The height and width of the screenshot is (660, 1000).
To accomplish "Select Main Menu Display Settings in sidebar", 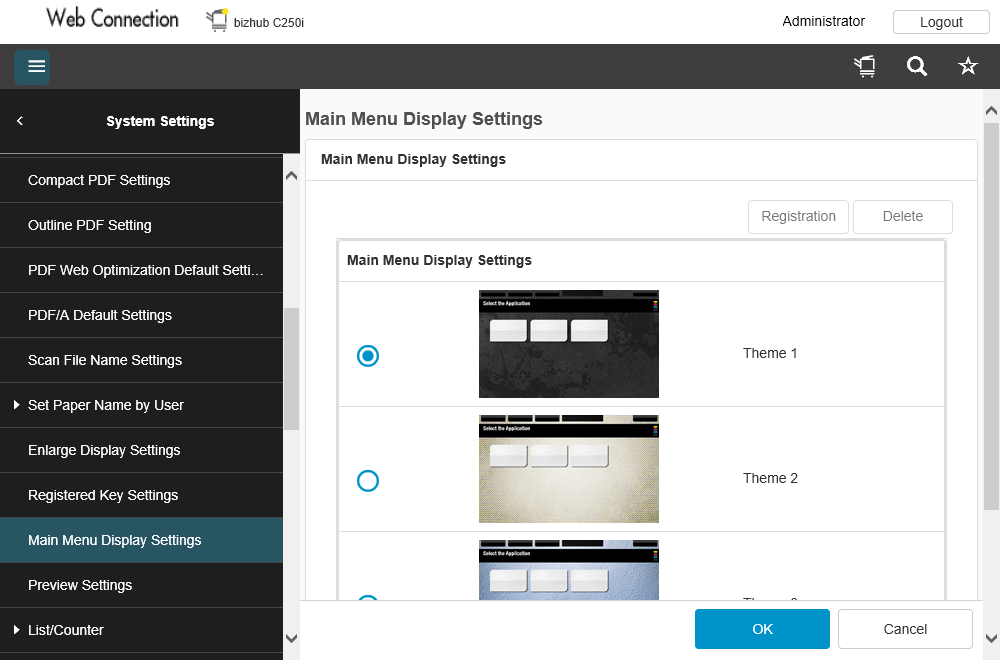I will click(141, 540).
